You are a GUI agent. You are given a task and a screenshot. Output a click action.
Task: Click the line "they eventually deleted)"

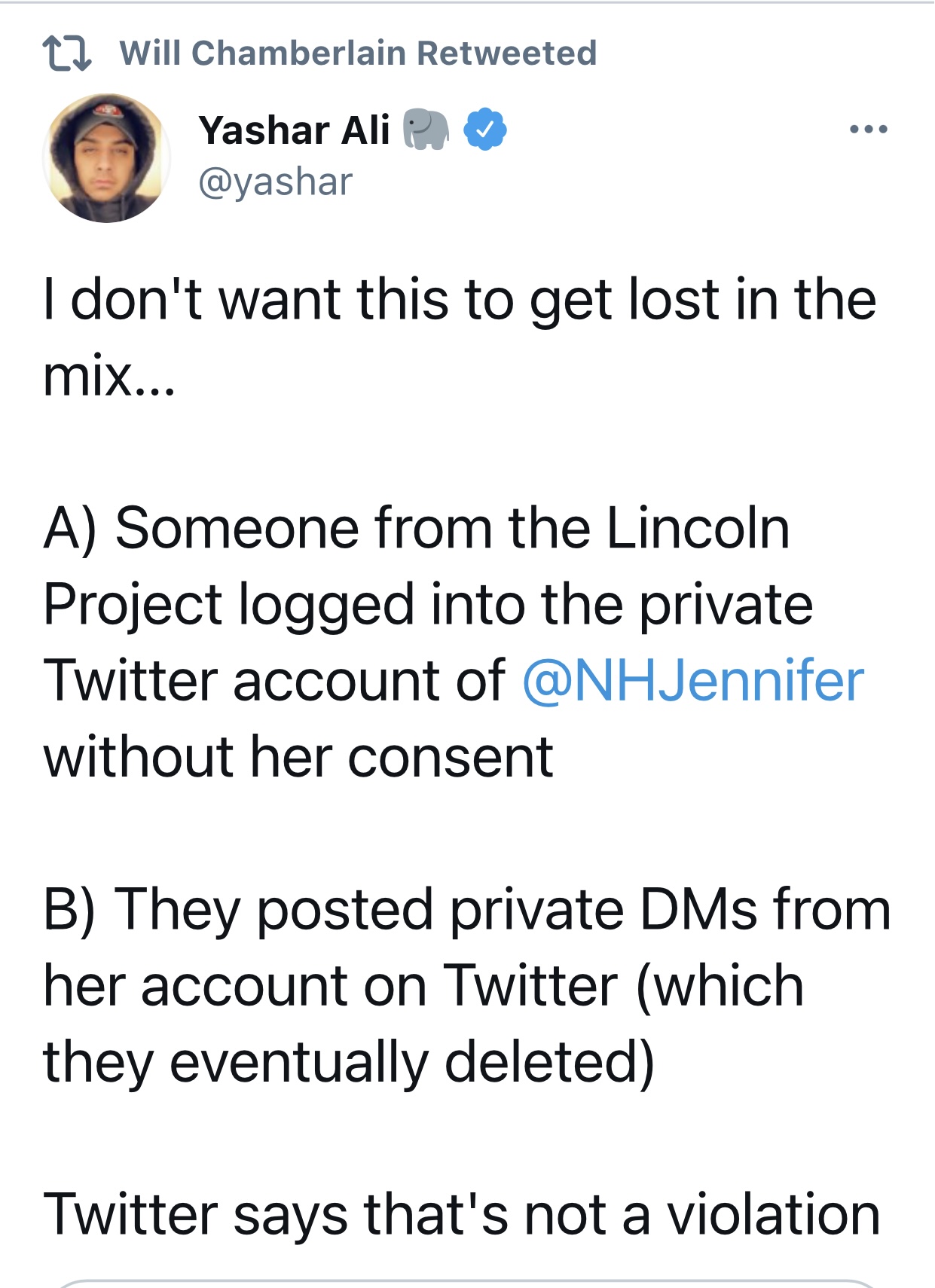coord(349,1063)
